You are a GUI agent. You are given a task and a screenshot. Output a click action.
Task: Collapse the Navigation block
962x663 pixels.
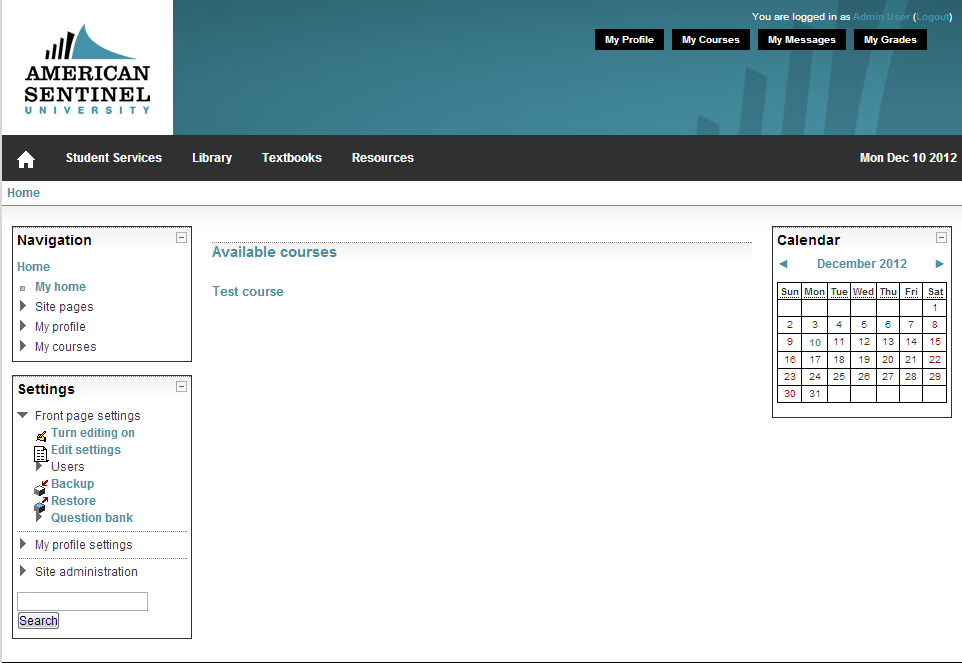pos(181,237)
